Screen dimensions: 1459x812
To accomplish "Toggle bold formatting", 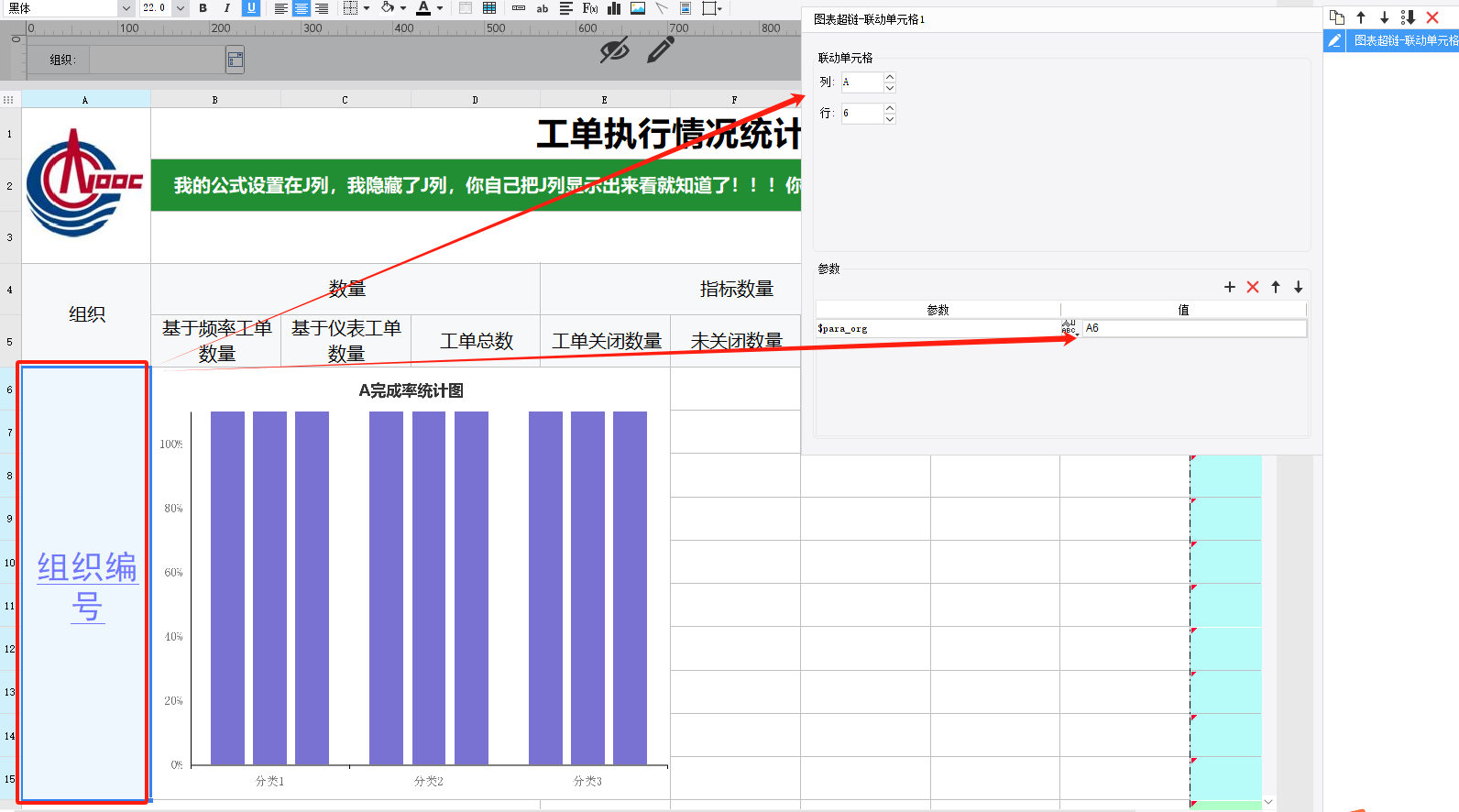I will 203,8.
